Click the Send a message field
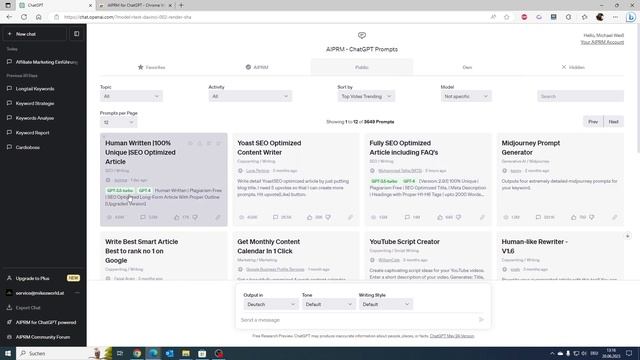640x360 pixels. (357, 320)
